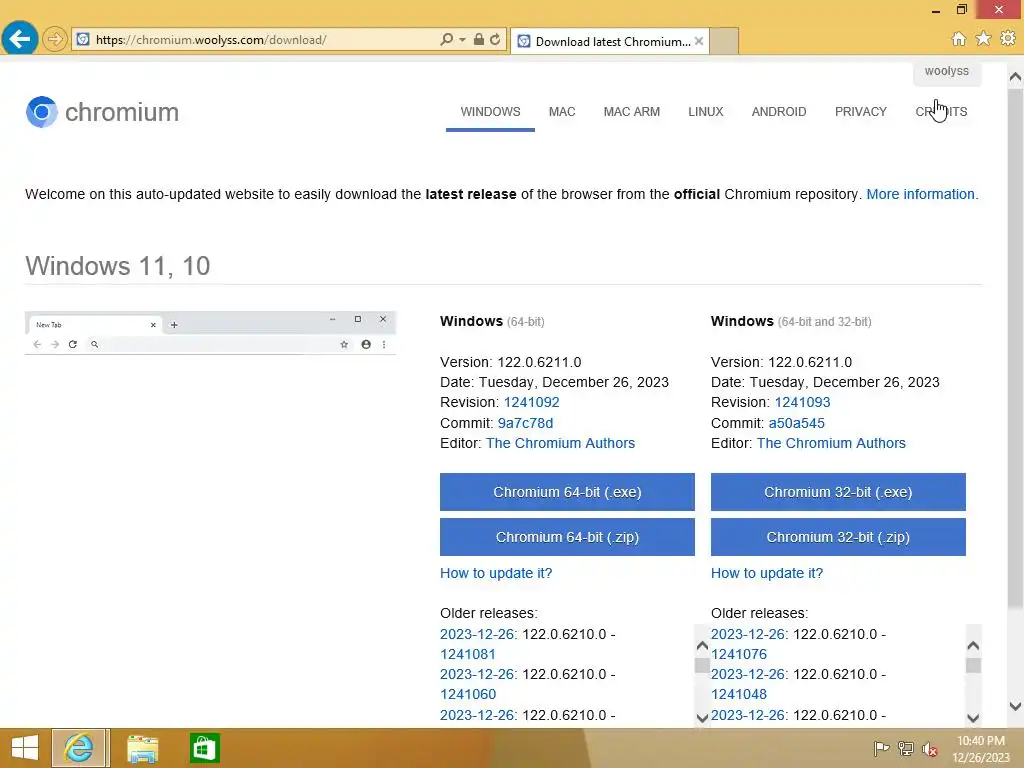1024x768 pixels.
Task: Download Chromium 64-bit (.zip)
Action: 567,537
